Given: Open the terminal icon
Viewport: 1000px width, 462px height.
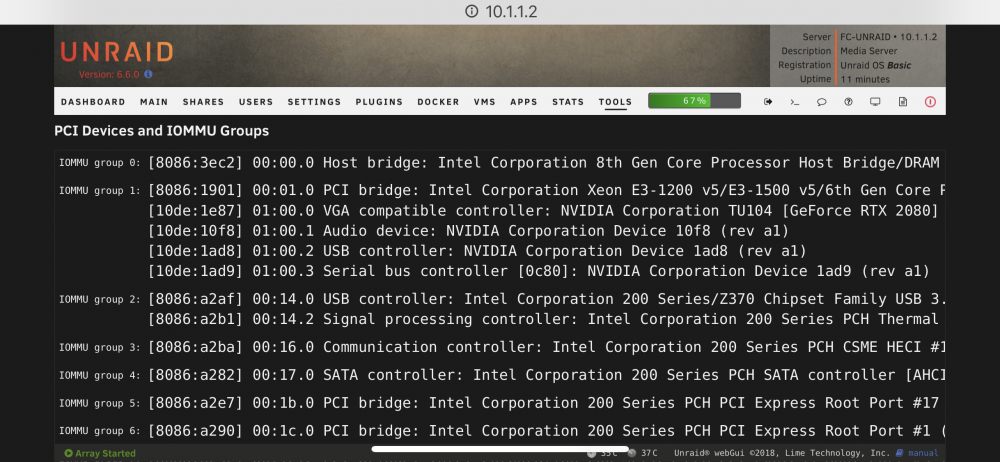Looking at the screenshot, I should (x=795, y=101).
